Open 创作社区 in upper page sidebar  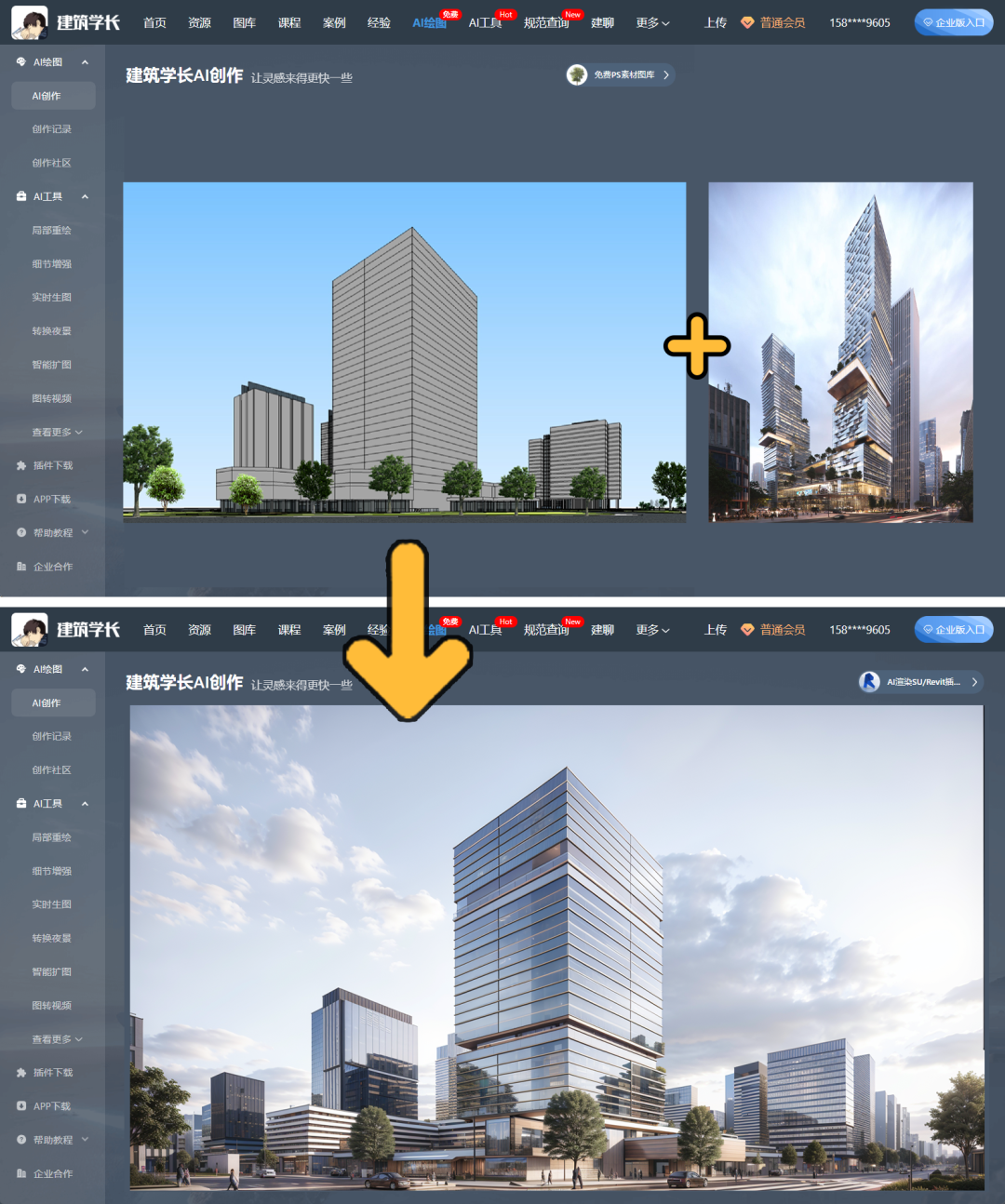coord(51,163)
